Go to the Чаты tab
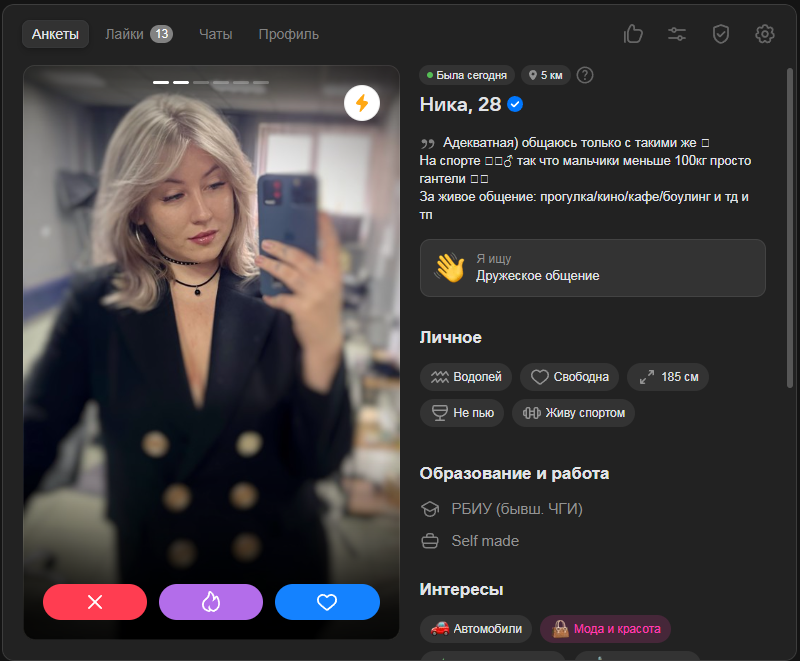Image resolution: width=800 pixels, height=661 pixels. [x=215, y=34]
